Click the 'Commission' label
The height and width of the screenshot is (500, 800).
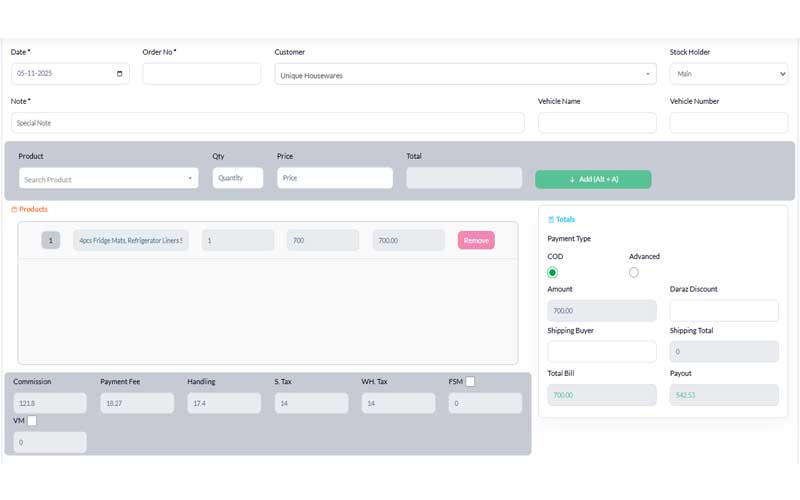(x=32, y=382)
